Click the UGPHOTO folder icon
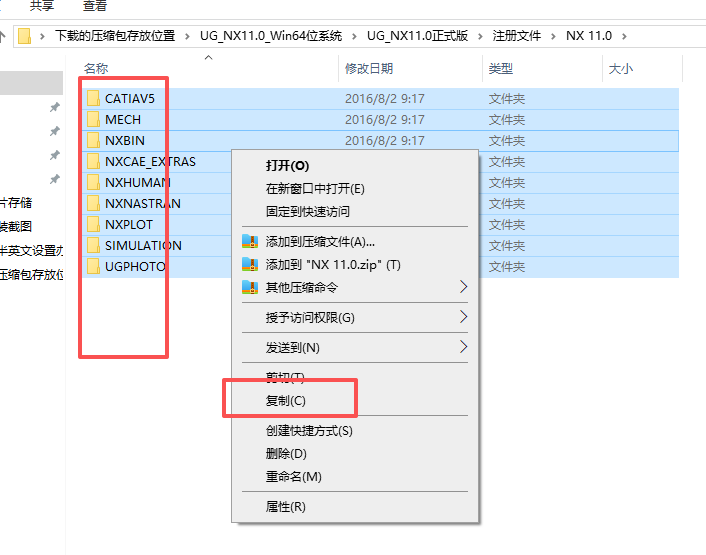Image resolution: width=706 pixels, height=555 pixels. pos(93,266)
